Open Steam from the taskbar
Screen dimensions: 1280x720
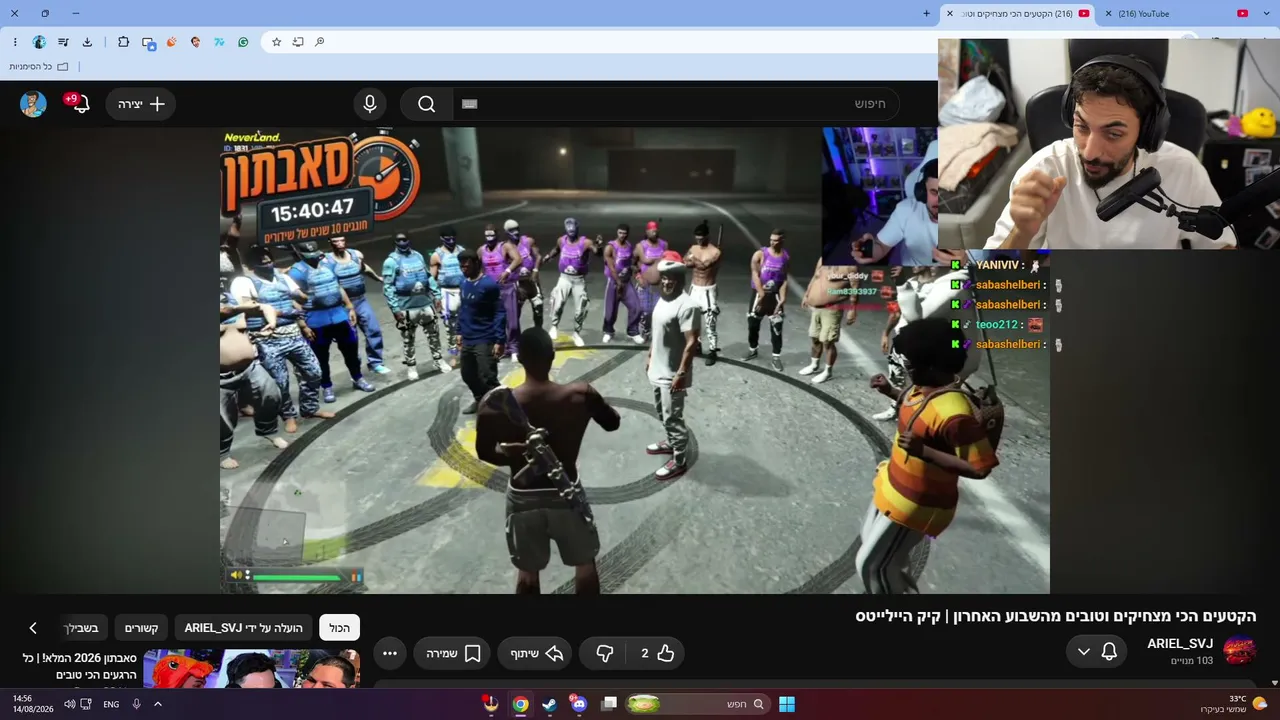[550, 704]
